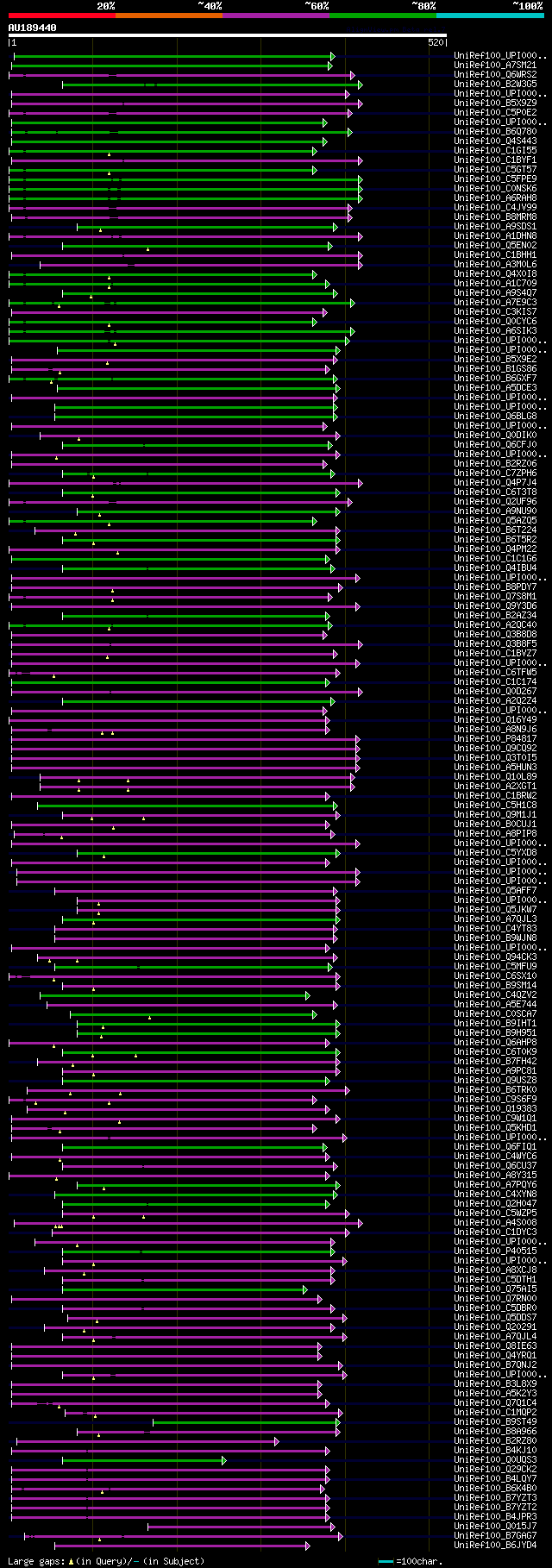552x1568 pixels.
Task: Open hit UniRef100_Q6WRS2
Action: pos(495,75)
